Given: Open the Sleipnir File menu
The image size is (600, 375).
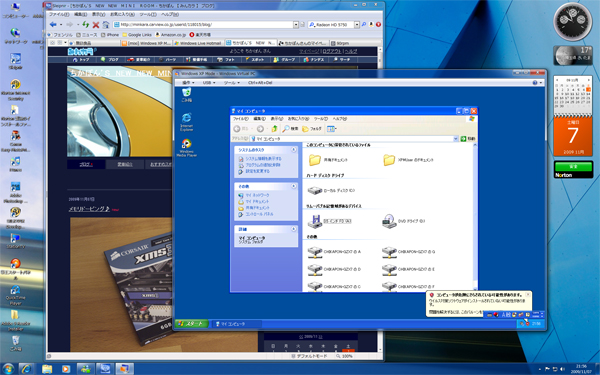Looking at the screenshot, I should [59, 14].
